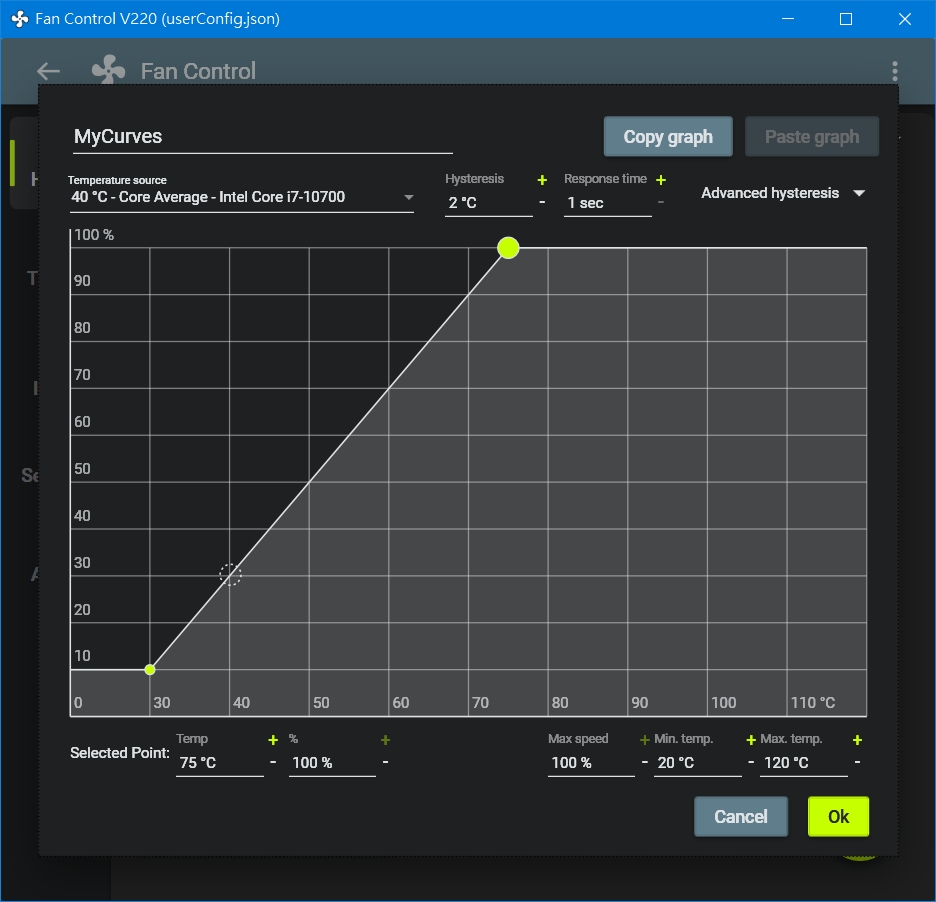Decrease Max speed with the minus icon
The image size is (936, 902).
tap(644, 762)
